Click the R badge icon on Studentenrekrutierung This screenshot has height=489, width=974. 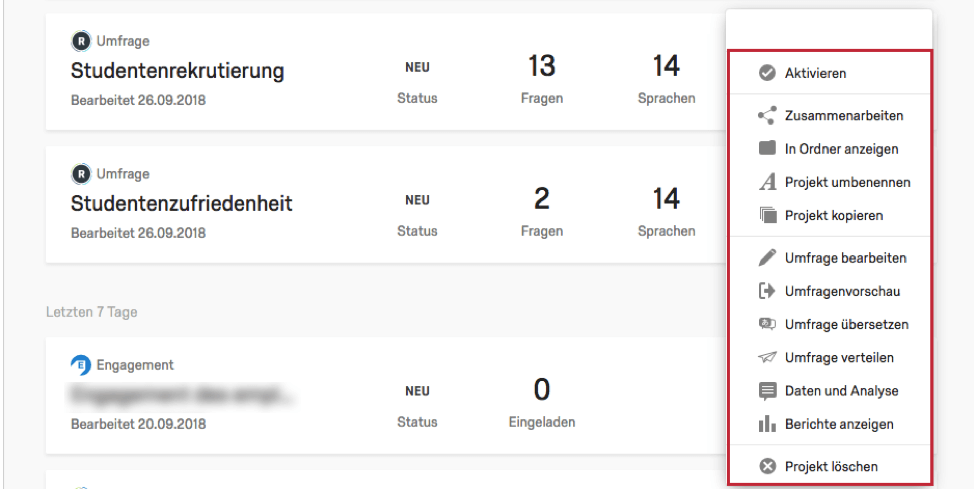[81, 42]
